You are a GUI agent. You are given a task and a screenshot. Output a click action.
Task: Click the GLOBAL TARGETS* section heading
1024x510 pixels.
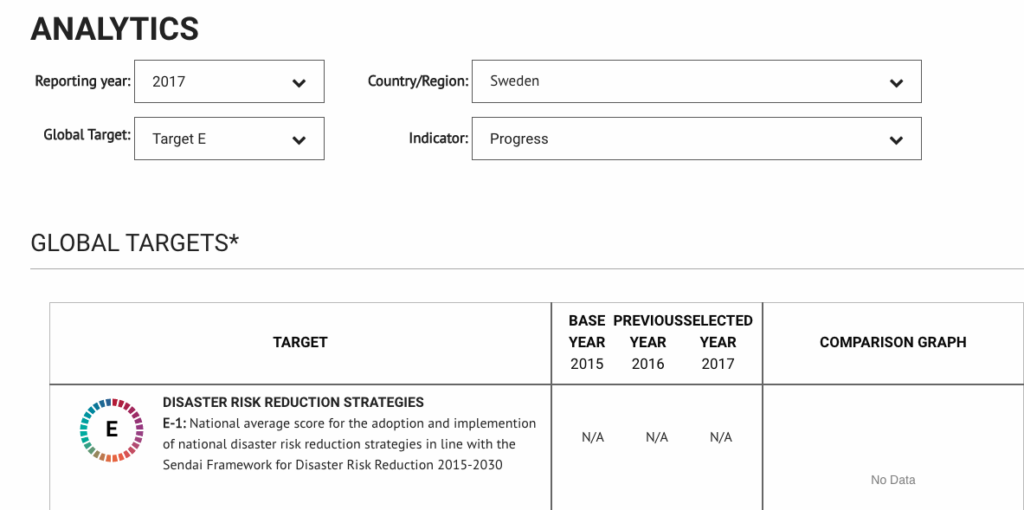135,243
